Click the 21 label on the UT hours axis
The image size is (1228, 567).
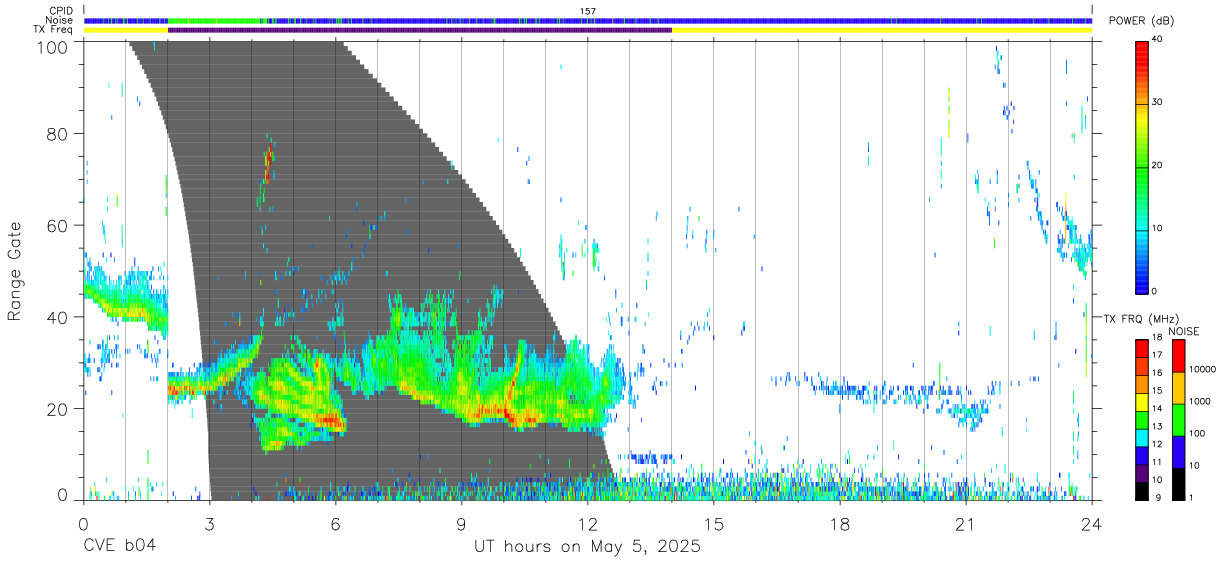tap(966, 523)
